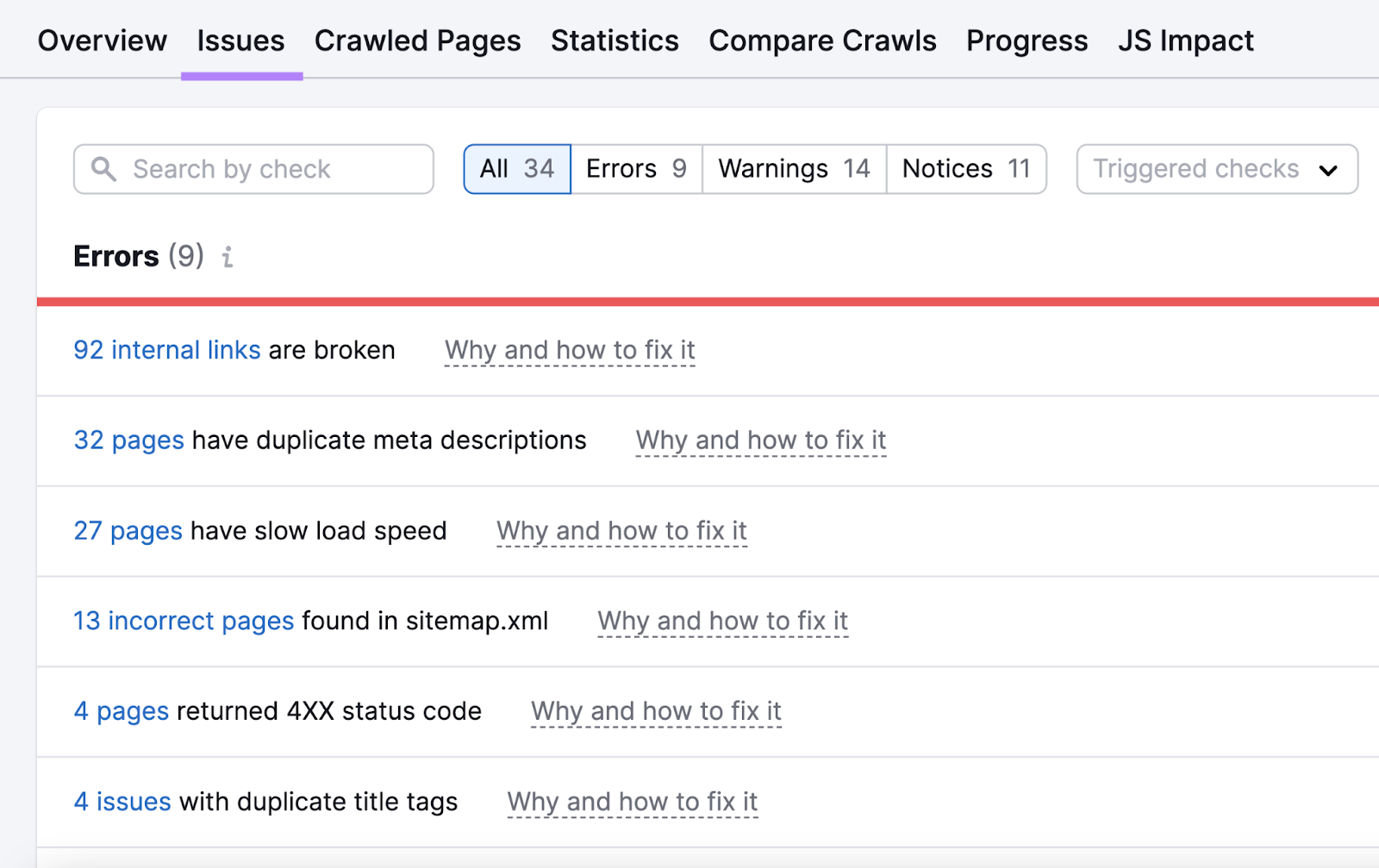This screenshot has height=868, width=1379.
Task: Open the 4 issues with duplicate title tags
Action: point(122,802)
